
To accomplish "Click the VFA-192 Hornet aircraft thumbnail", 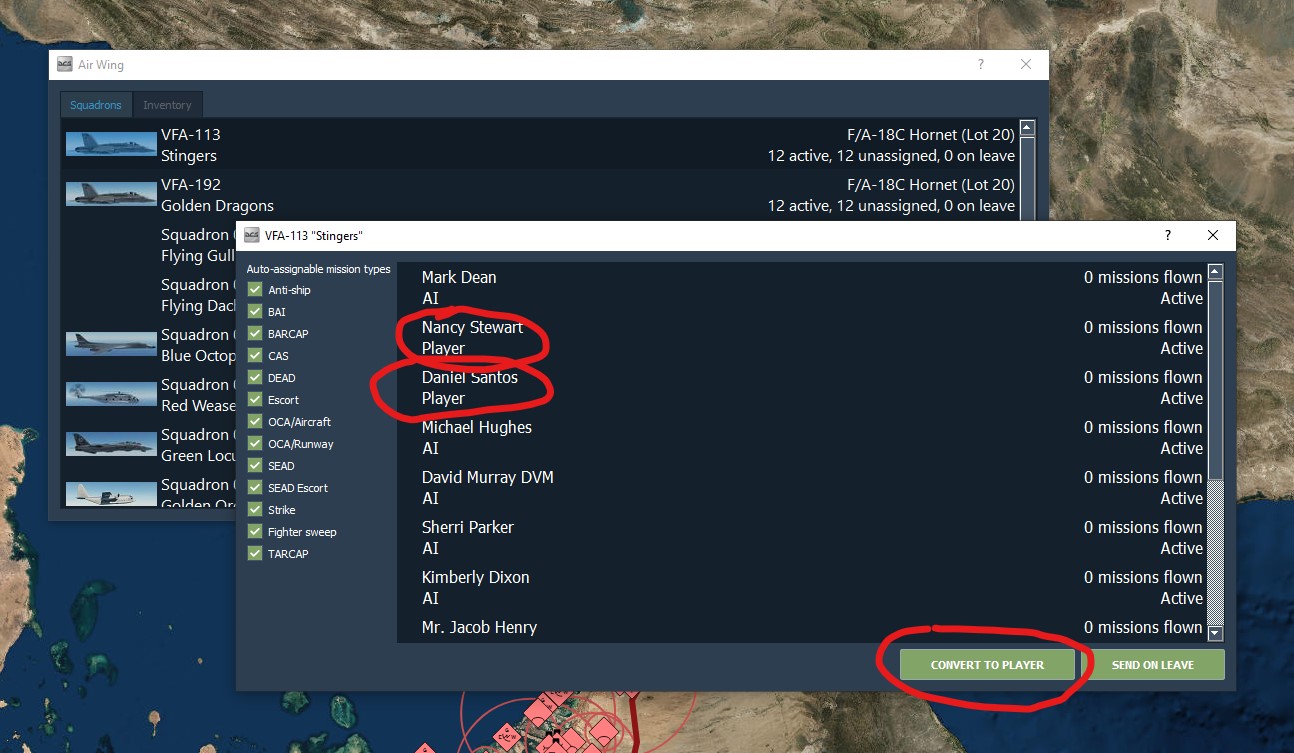I will coord(111,194).
